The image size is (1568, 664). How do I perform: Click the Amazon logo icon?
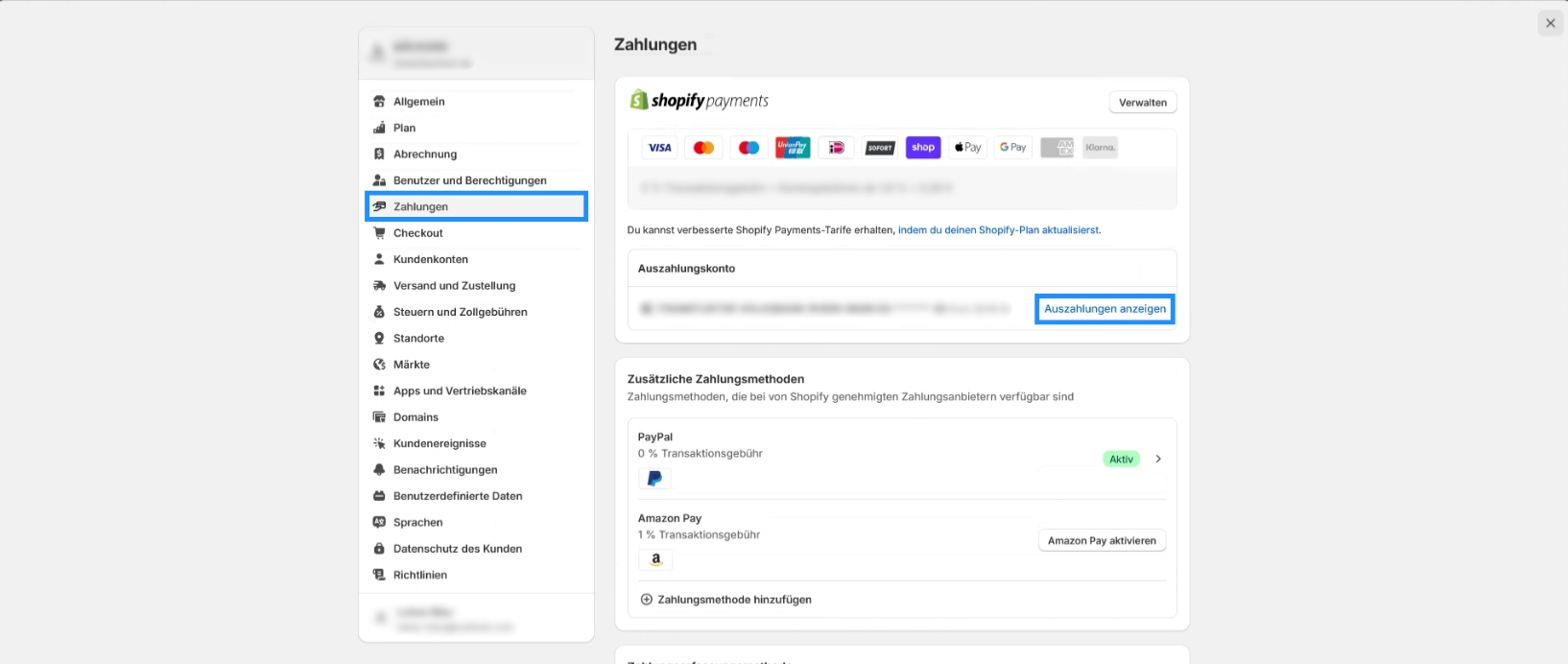click(655, 559)
